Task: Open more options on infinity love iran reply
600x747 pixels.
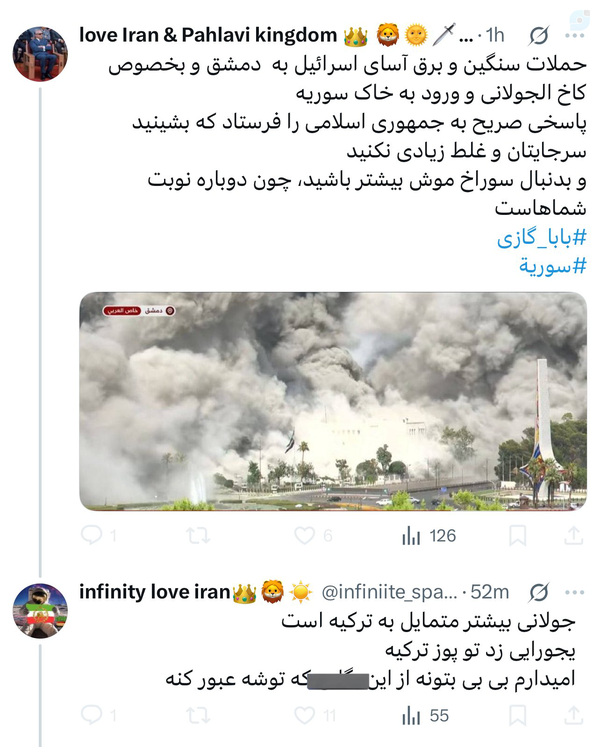Action: pos(575,593)
